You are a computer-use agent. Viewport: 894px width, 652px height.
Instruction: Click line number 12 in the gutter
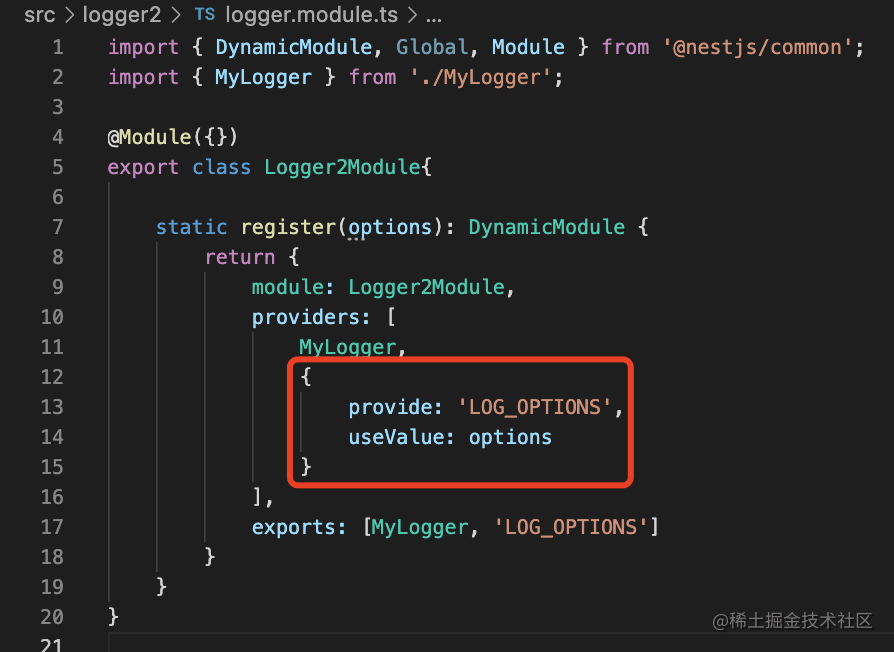coord(52,377)
